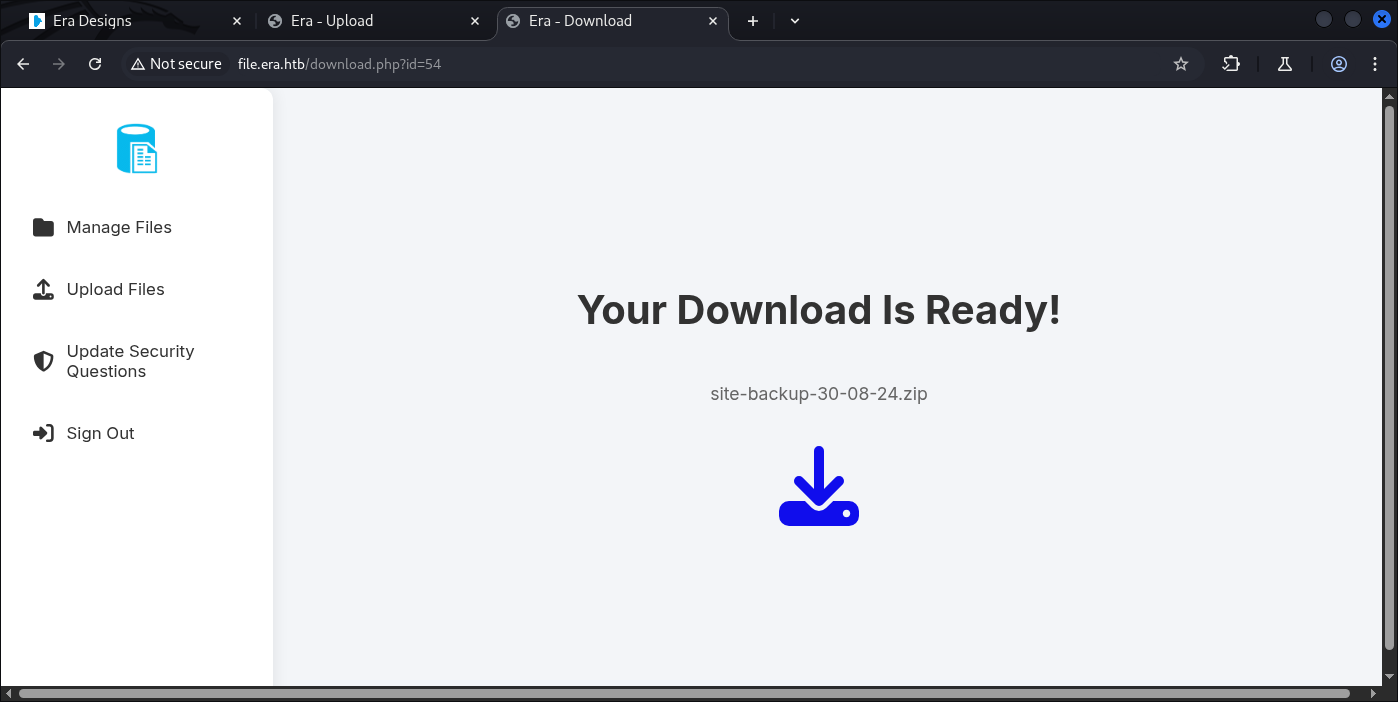Expand the tab search dropdown arrow
Screen dimensions: 1398x702
795,21
